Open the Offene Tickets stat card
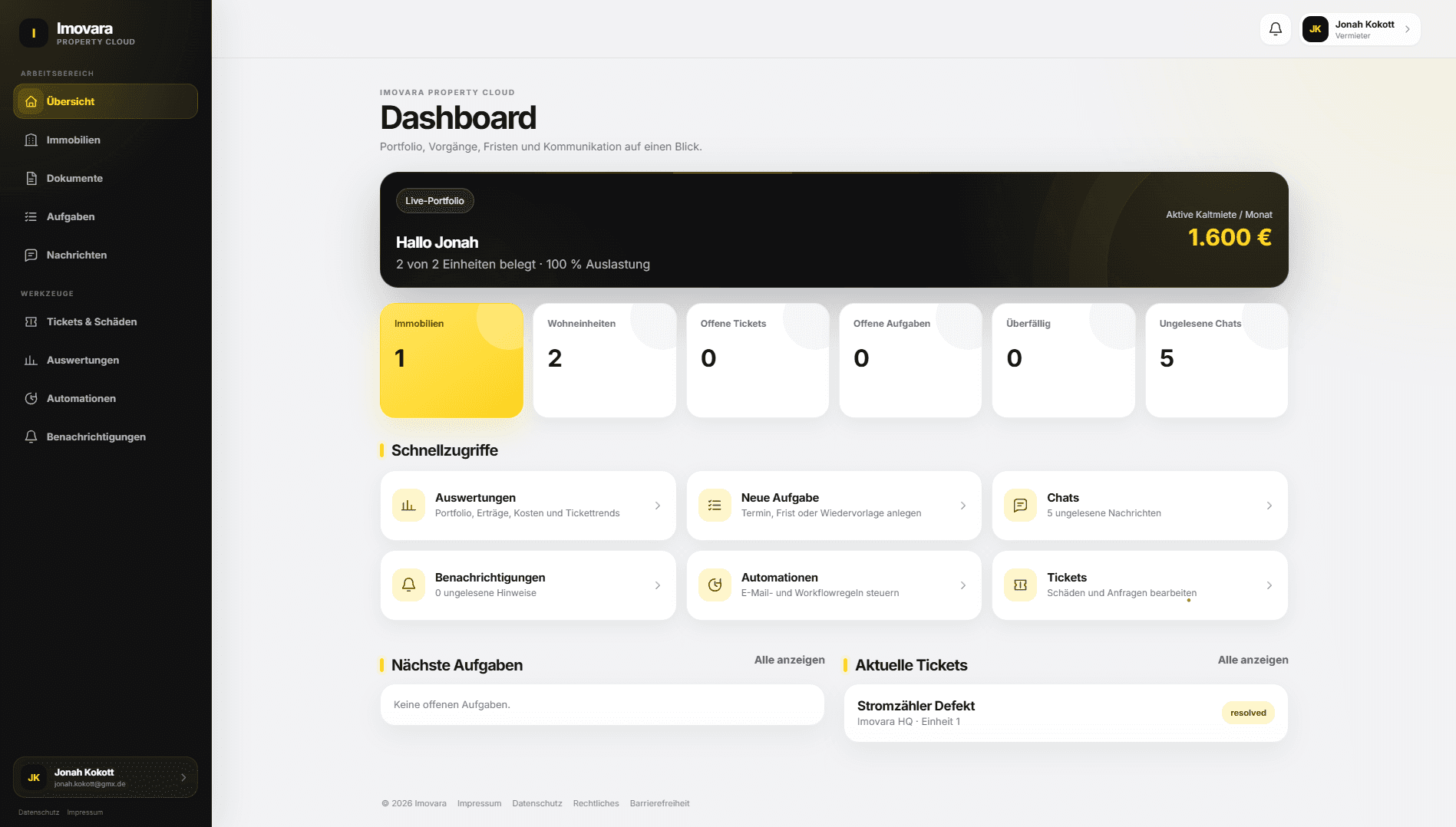The height and width of the screenshot is (827, 1456). pyautogui.click(x=758, y=361)
